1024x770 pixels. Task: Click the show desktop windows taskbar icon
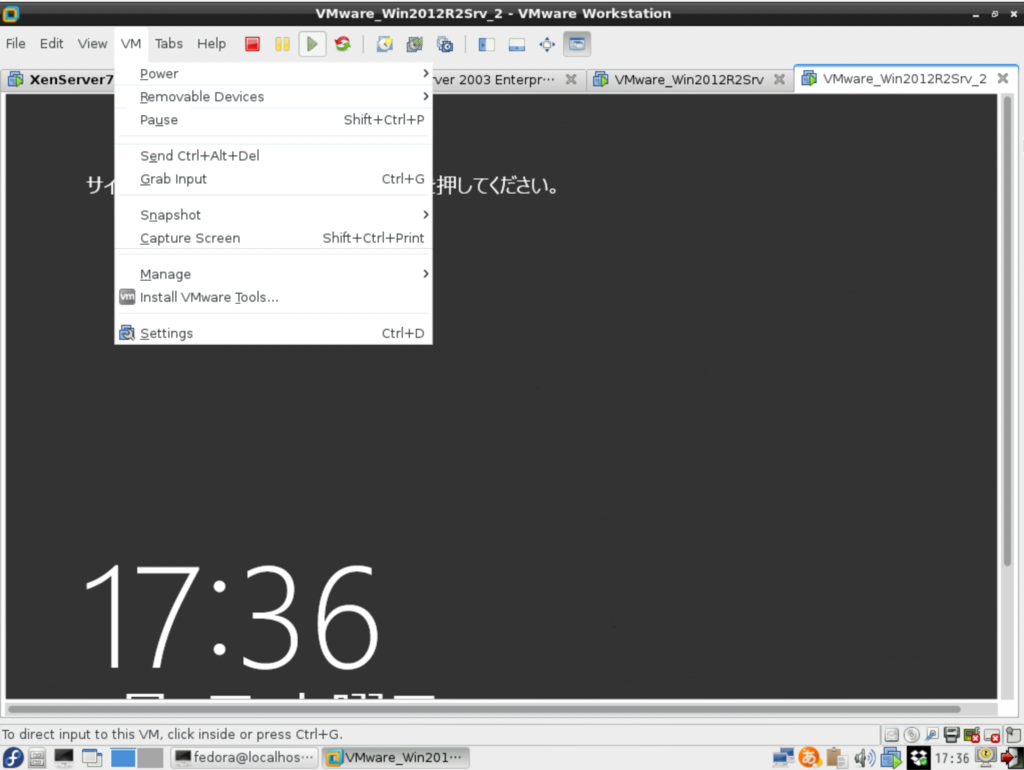point(92,758)
